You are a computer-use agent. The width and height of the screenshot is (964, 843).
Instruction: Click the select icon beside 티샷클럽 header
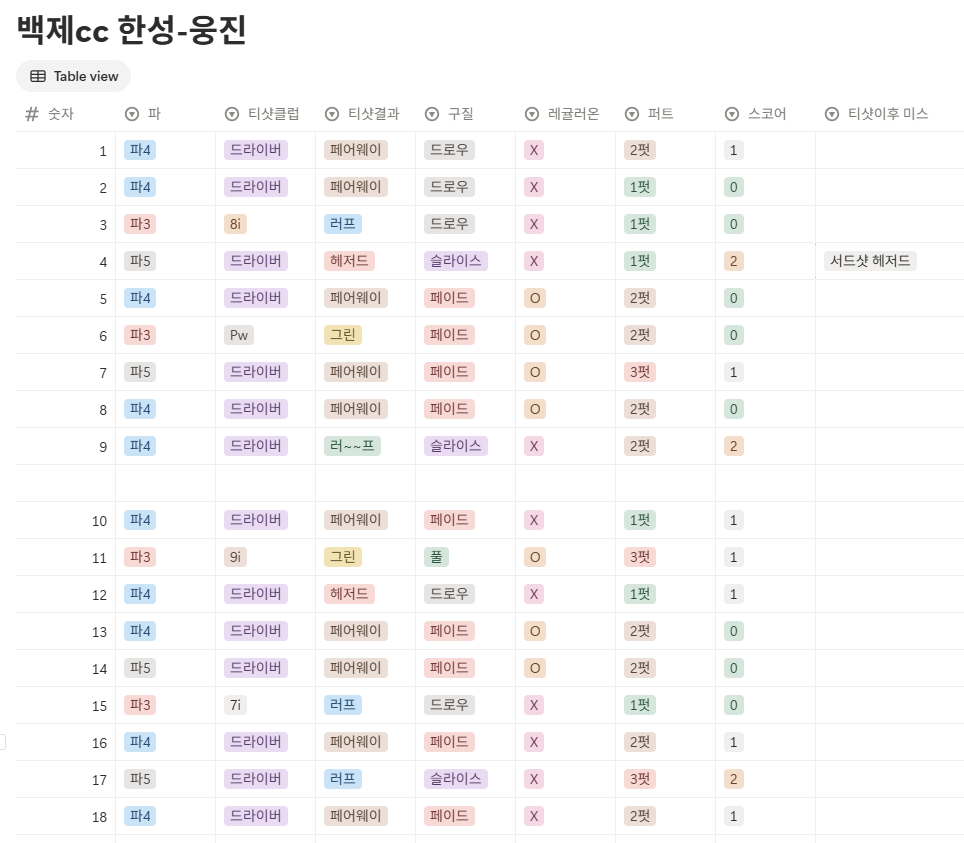tap(232, 114)
